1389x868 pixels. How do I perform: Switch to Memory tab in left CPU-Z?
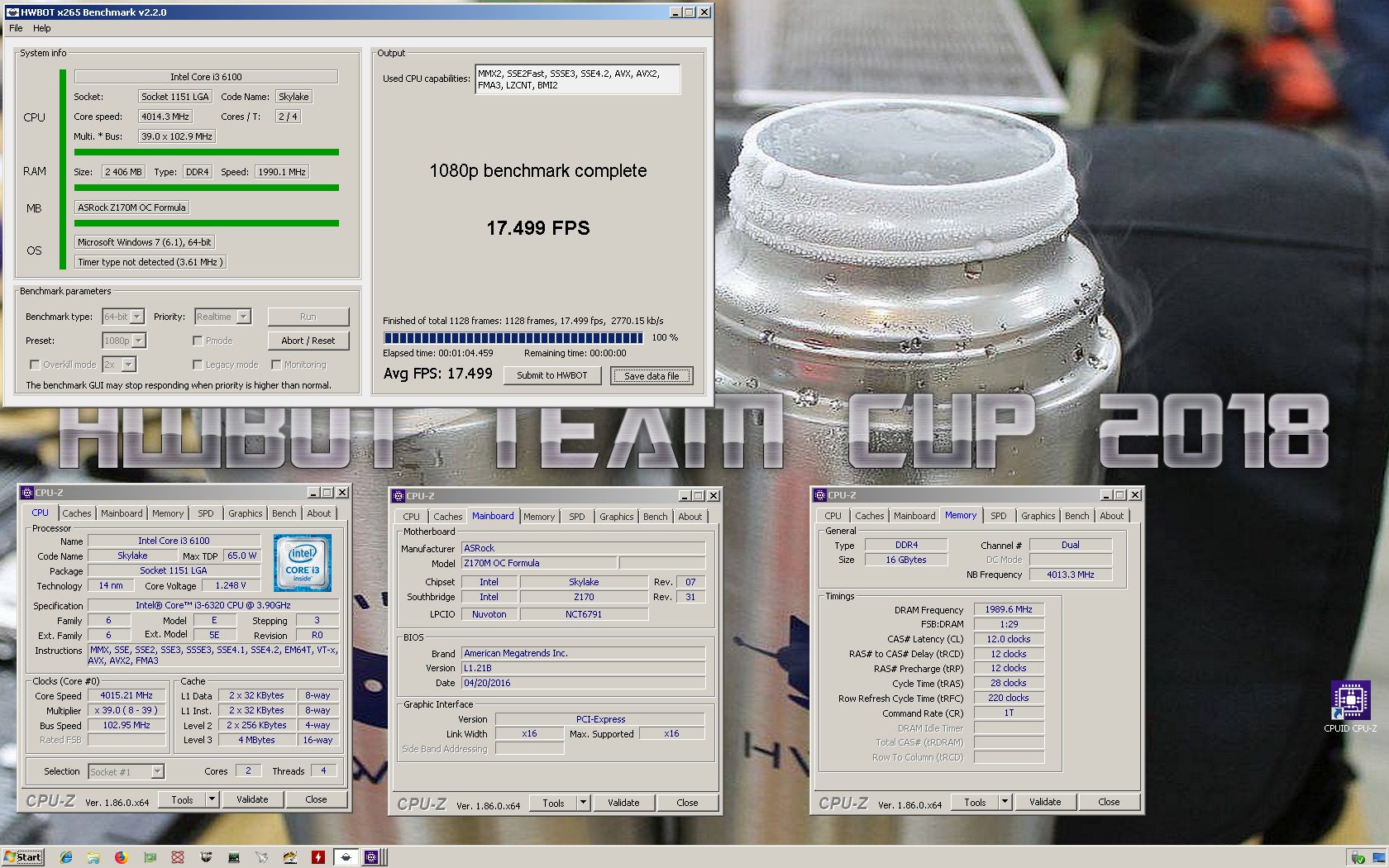[x=168, y=513]
